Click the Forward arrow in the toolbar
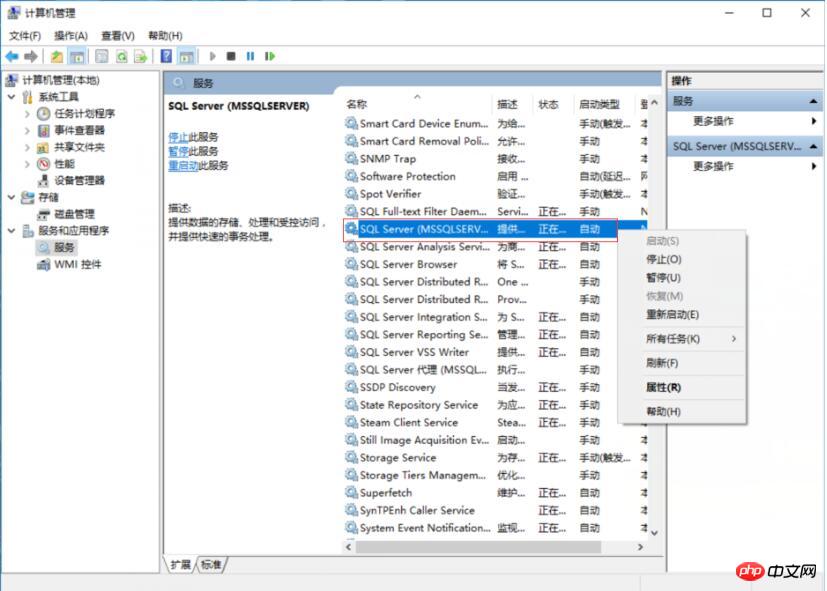Image resolution: width=827 pixels, height=591 pixels. (31, 56)
